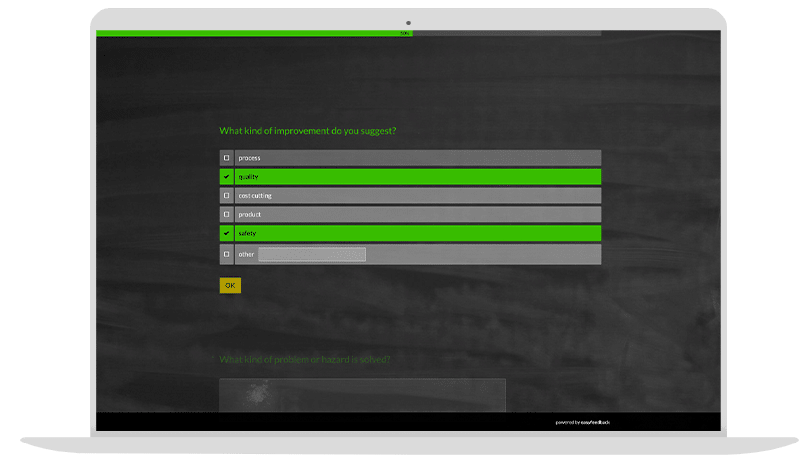Click the "problem or hazard is solved" heading

304,359
